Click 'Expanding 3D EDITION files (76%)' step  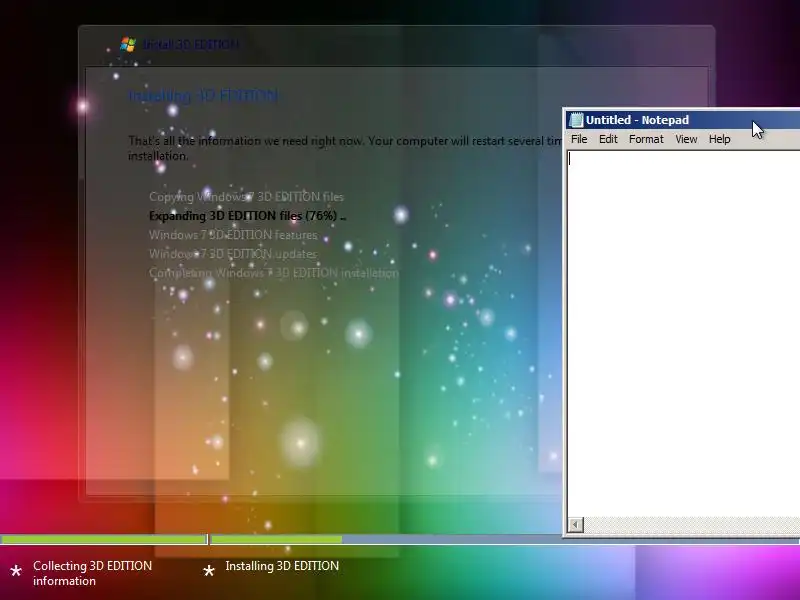coord(247,216)
